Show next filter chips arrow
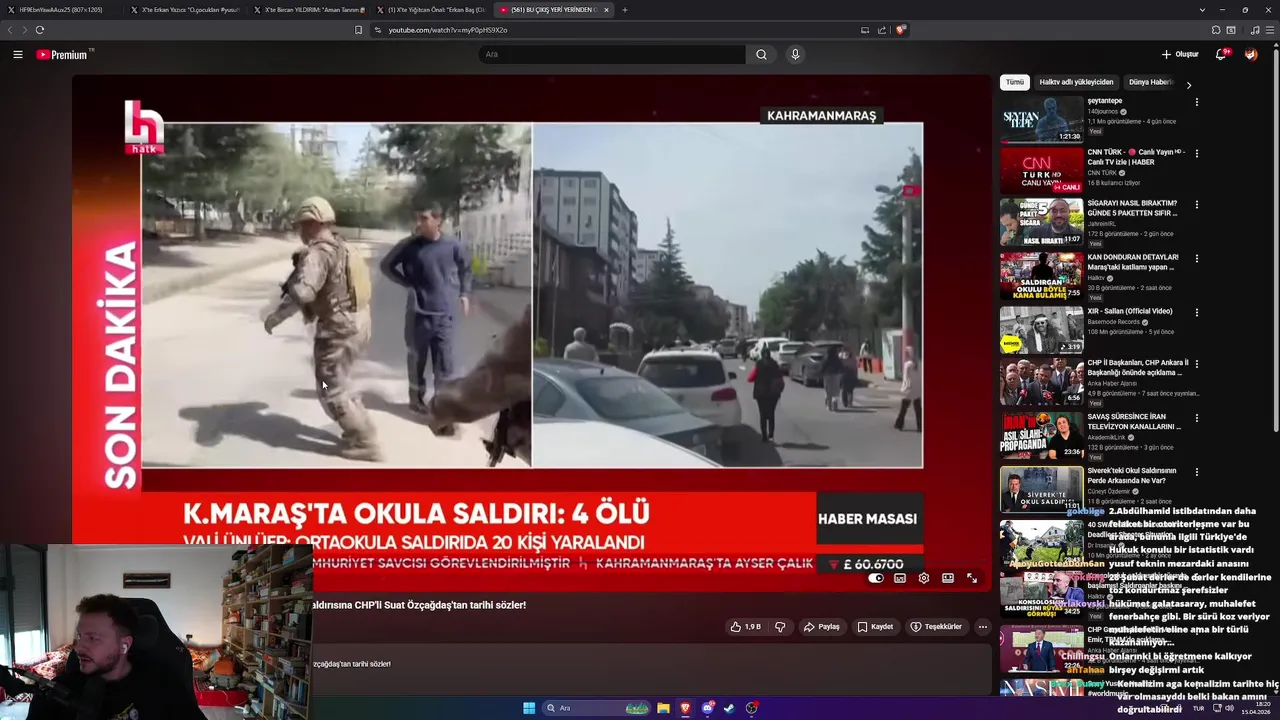The height and width of the screenshot is (720, 1280). [x=1189, y=84]
